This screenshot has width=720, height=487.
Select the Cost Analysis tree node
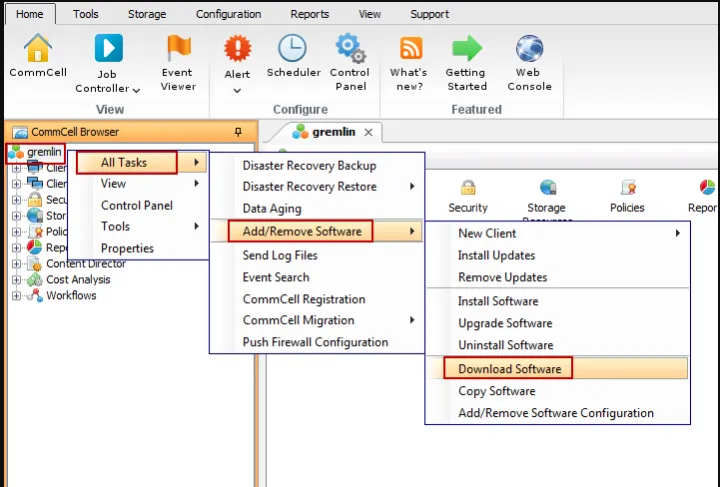78,280
